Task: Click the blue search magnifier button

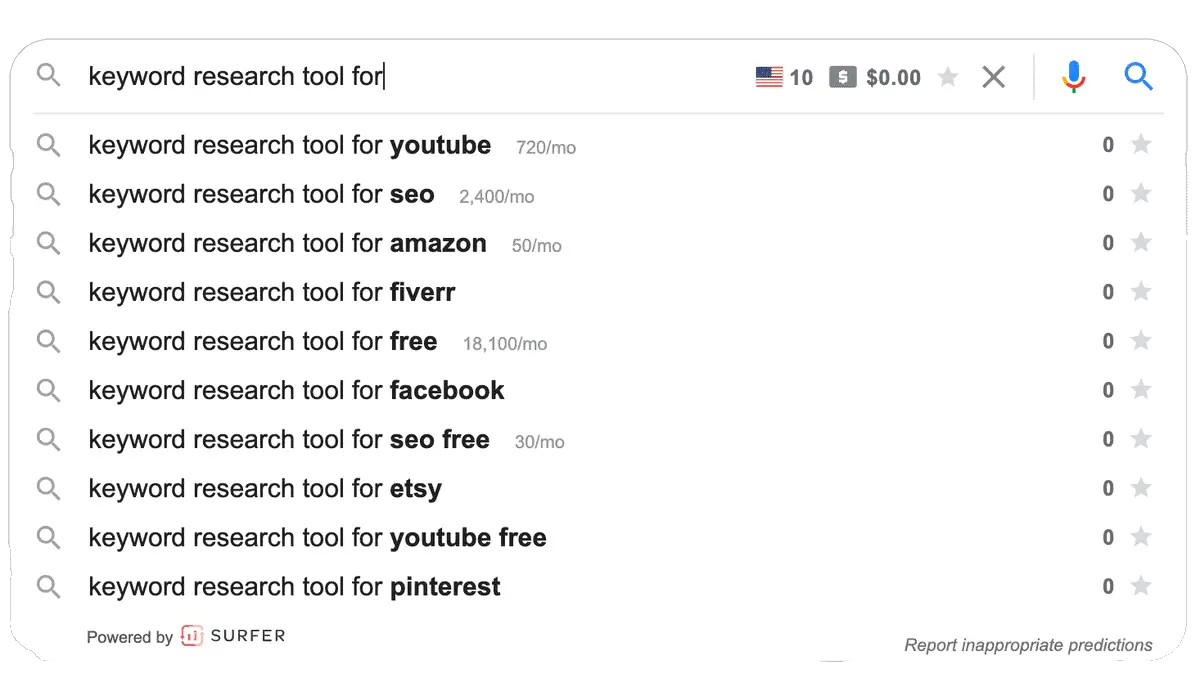Action: [x=1138, y=77]
